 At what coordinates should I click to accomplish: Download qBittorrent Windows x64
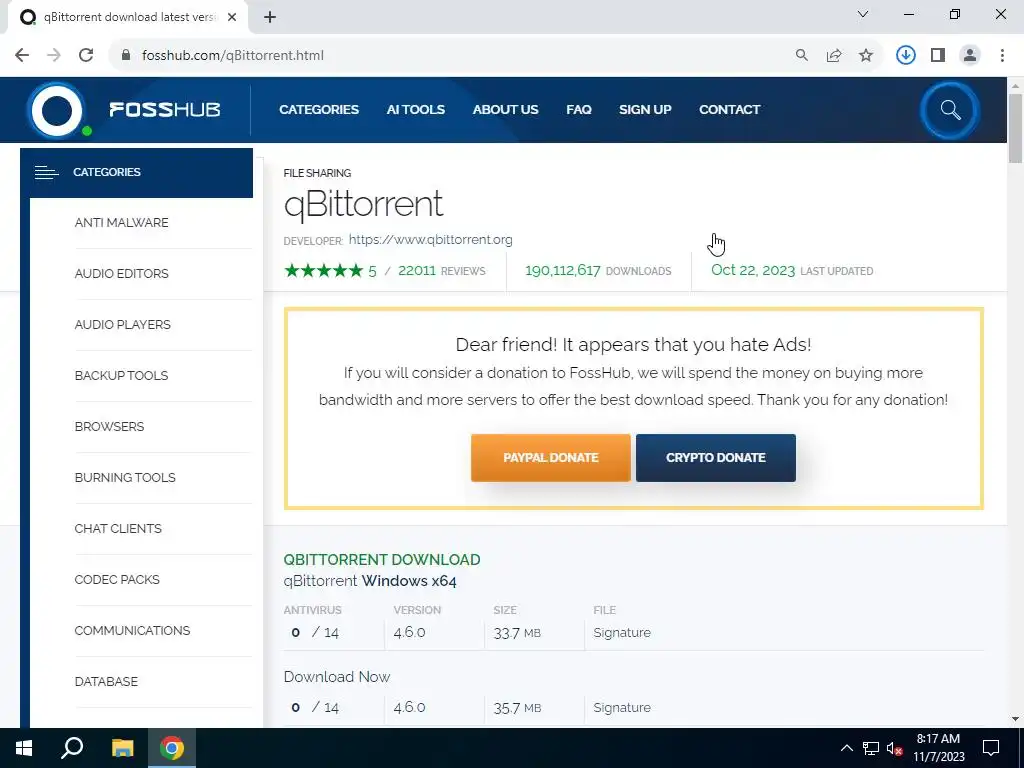(x=370, y=581)
